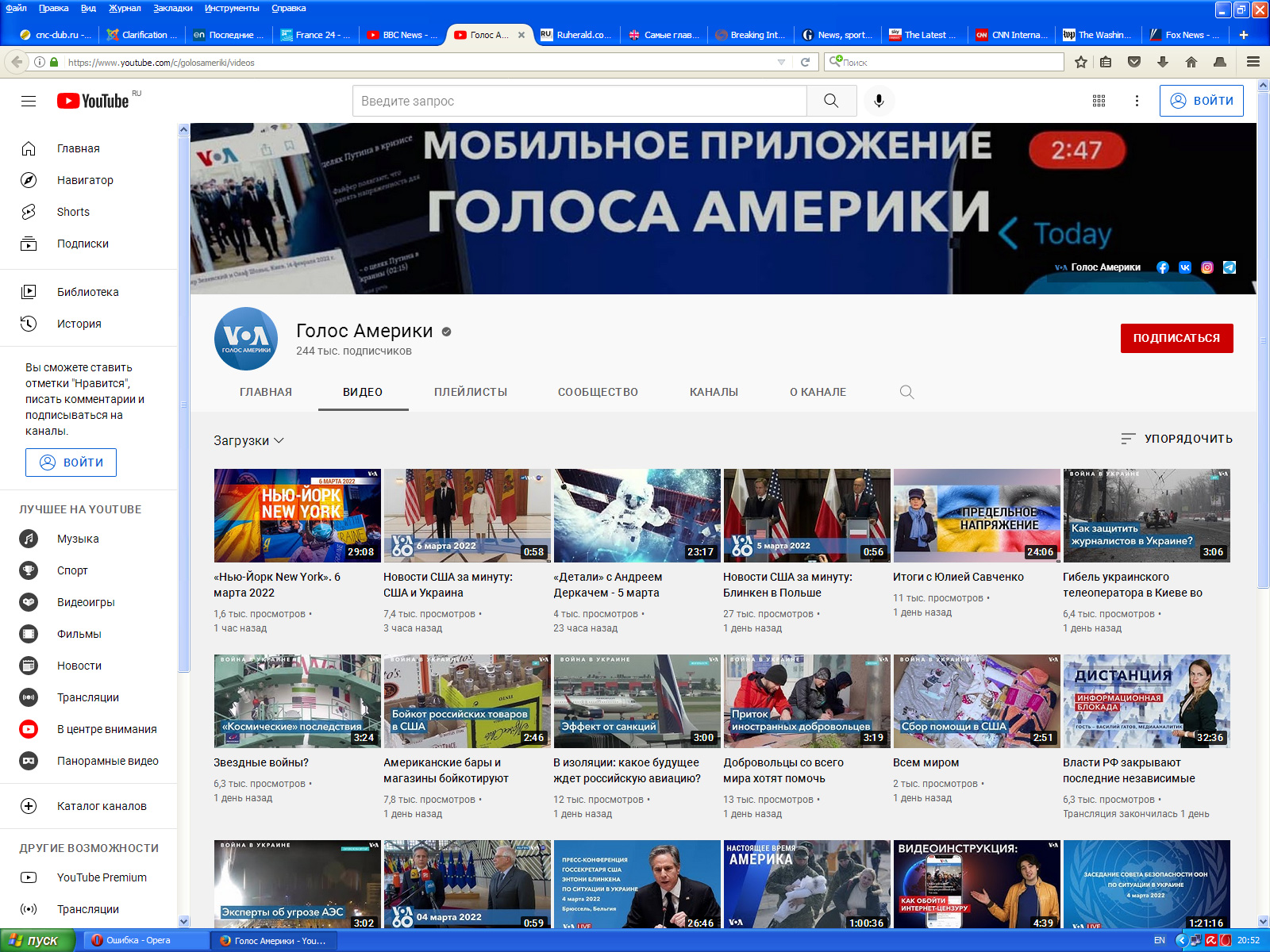The width and height of the screenshot is (1270, 952).
Task: Open the YouTube hamburger guide menu
Action: tap(29, 101)
